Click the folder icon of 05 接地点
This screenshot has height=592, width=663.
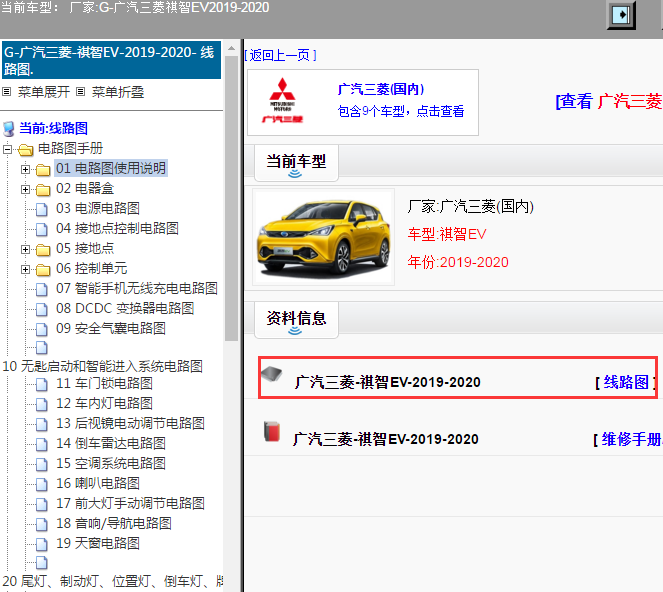(43, 249)
